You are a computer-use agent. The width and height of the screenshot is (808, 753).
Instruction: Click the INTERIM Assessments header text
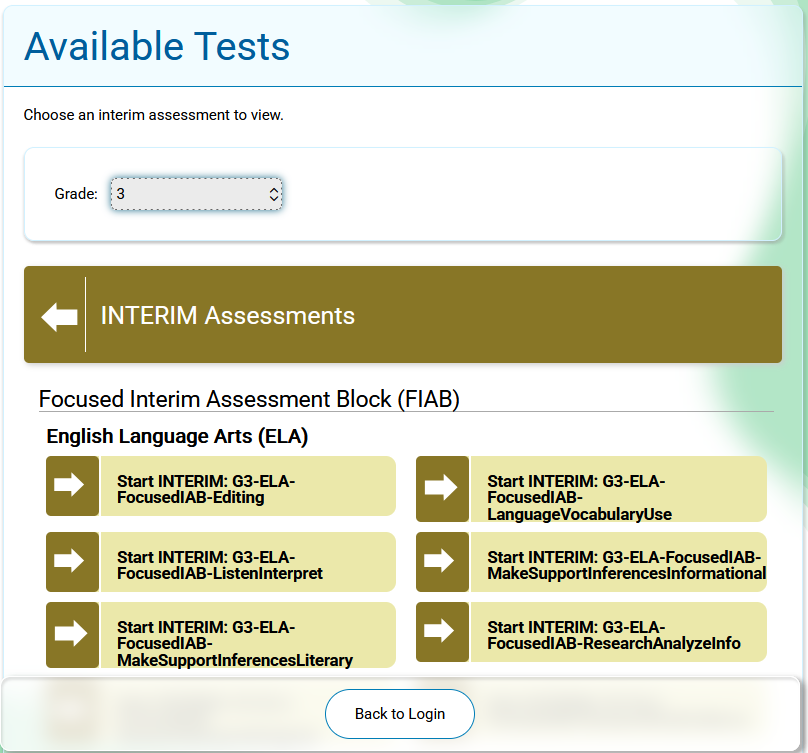pos(228,315)
